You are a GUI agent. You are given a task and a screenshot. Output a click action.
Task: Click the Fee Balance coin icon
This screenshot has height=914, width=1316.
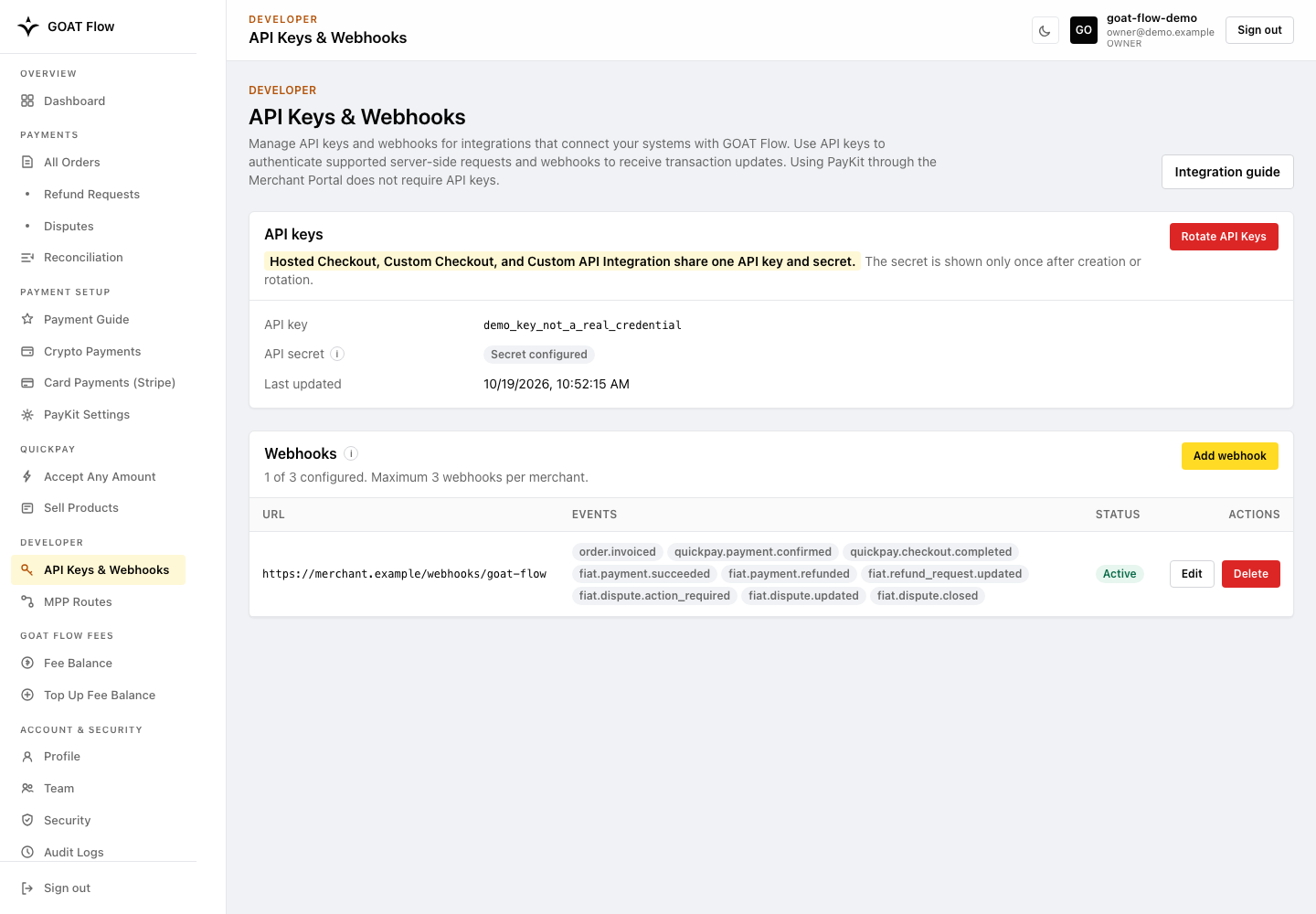pos(27,663)
